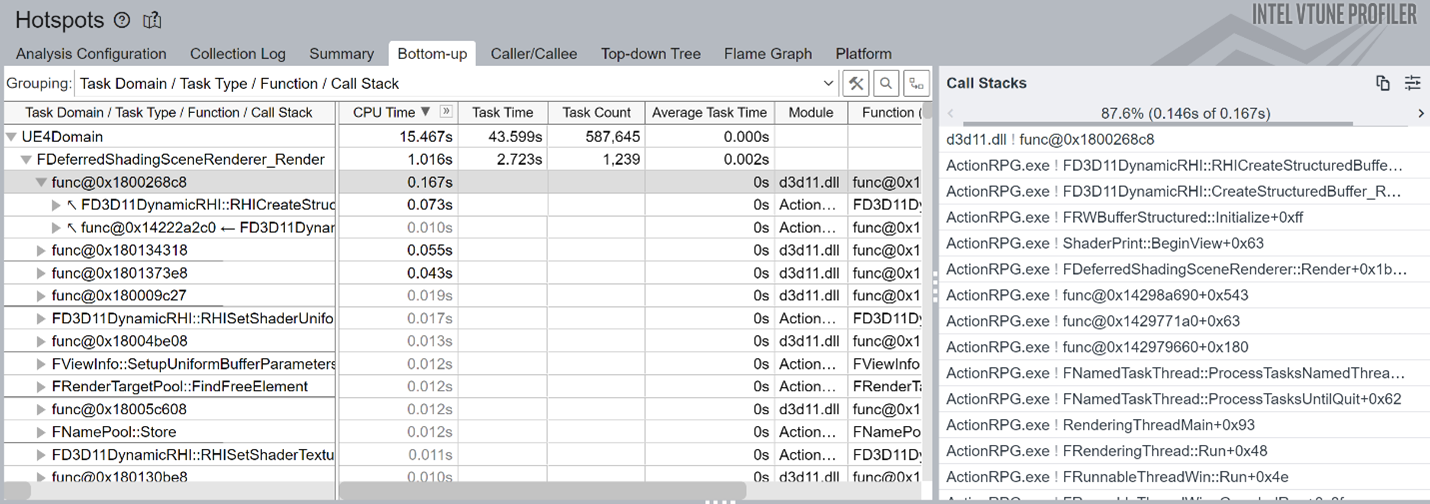Collapse the UE4Domain tree node
The height and width of the screenshot is (504, 1430).
(x=11, y=137)
